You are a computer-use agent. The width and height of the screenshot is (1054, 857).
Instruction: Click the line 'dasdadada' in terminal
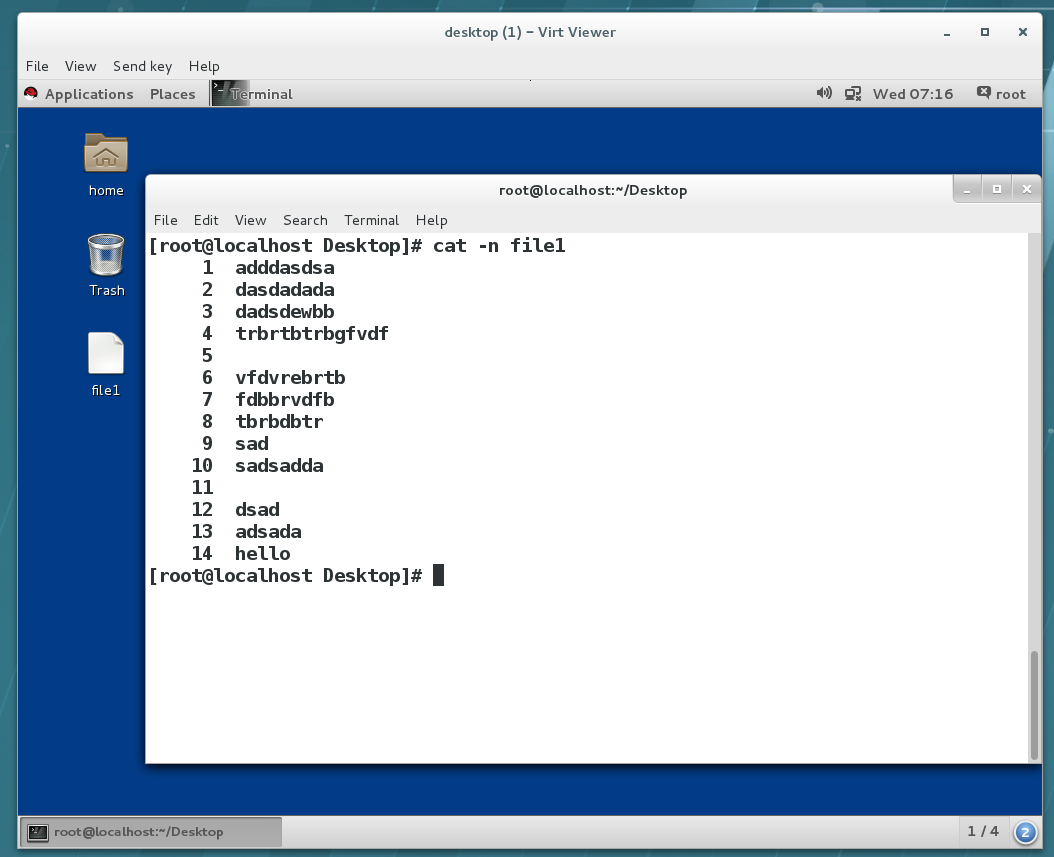[x=285, y=290]
